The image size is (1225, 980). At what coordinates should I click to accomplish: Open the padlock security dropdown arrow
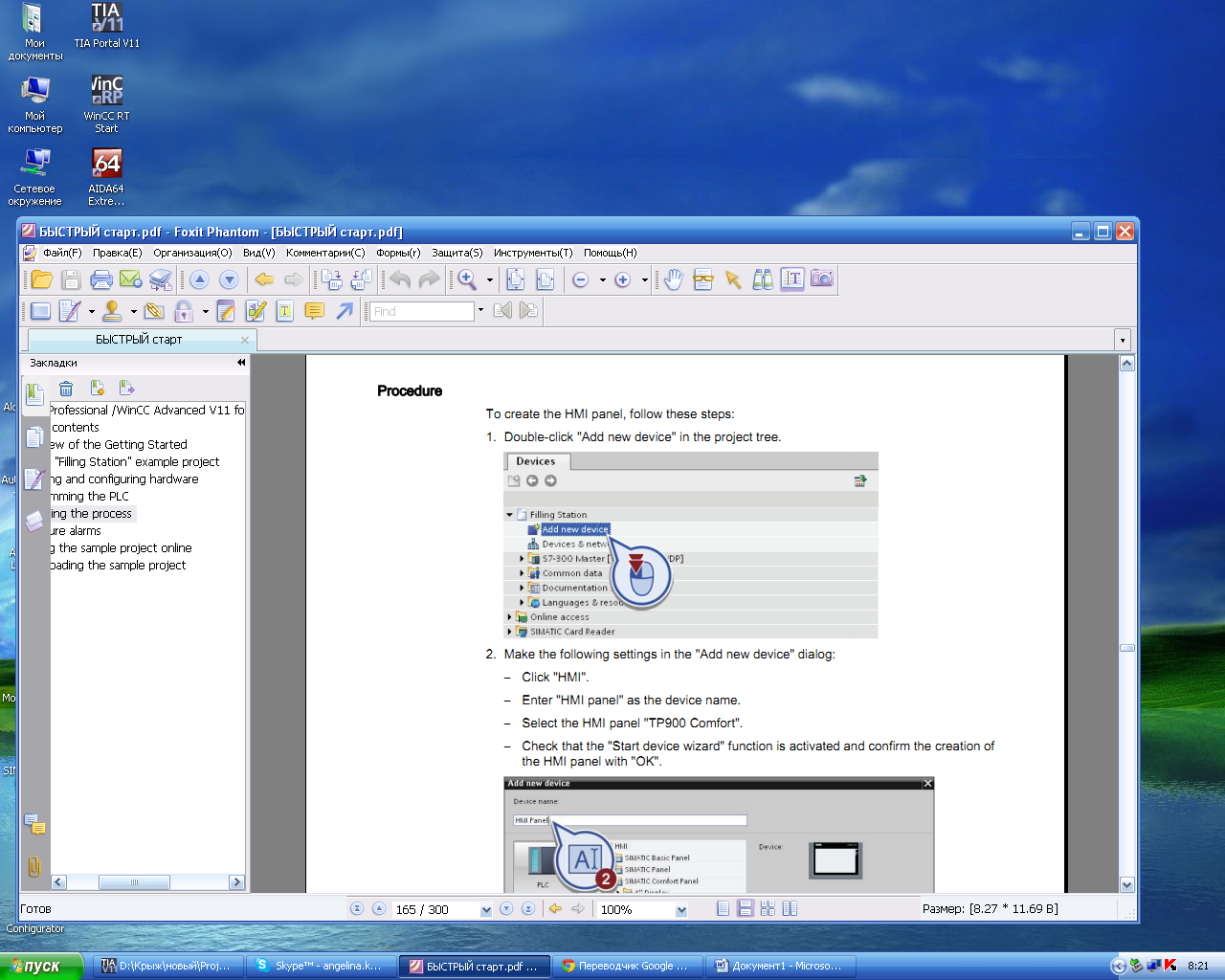pos(205,311)
